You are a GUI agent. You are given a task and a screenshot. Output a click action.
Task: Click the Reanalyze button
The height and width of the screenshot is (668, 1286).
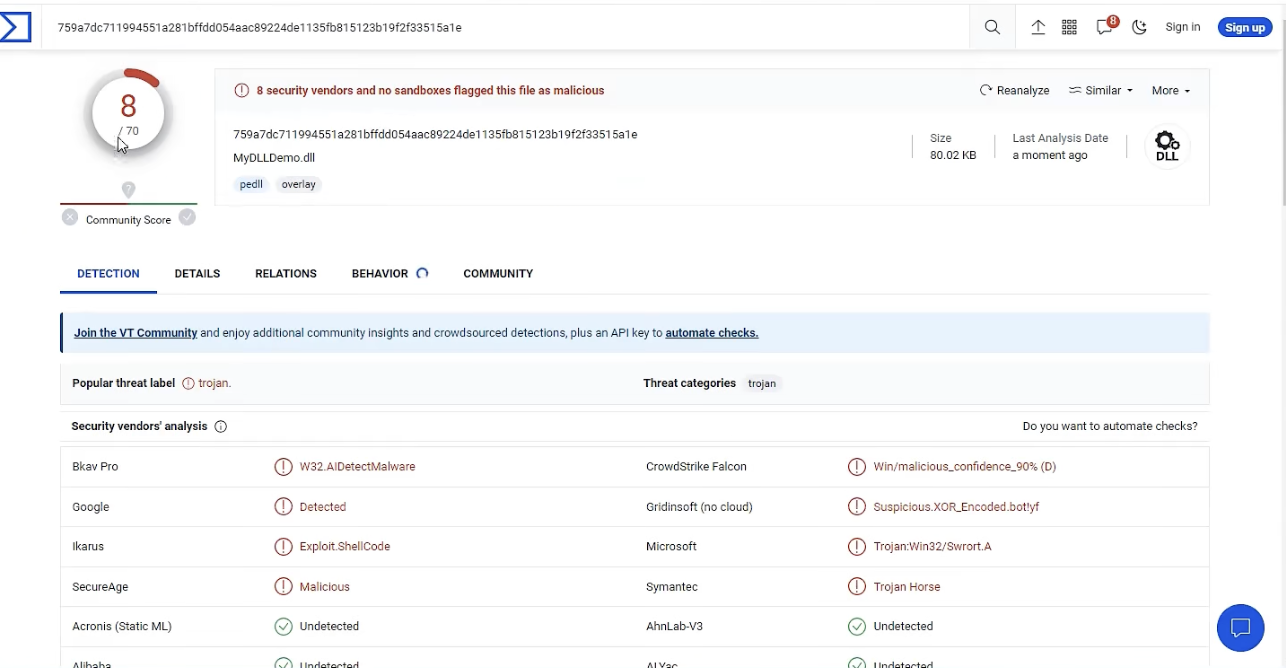coord(1014,90)
